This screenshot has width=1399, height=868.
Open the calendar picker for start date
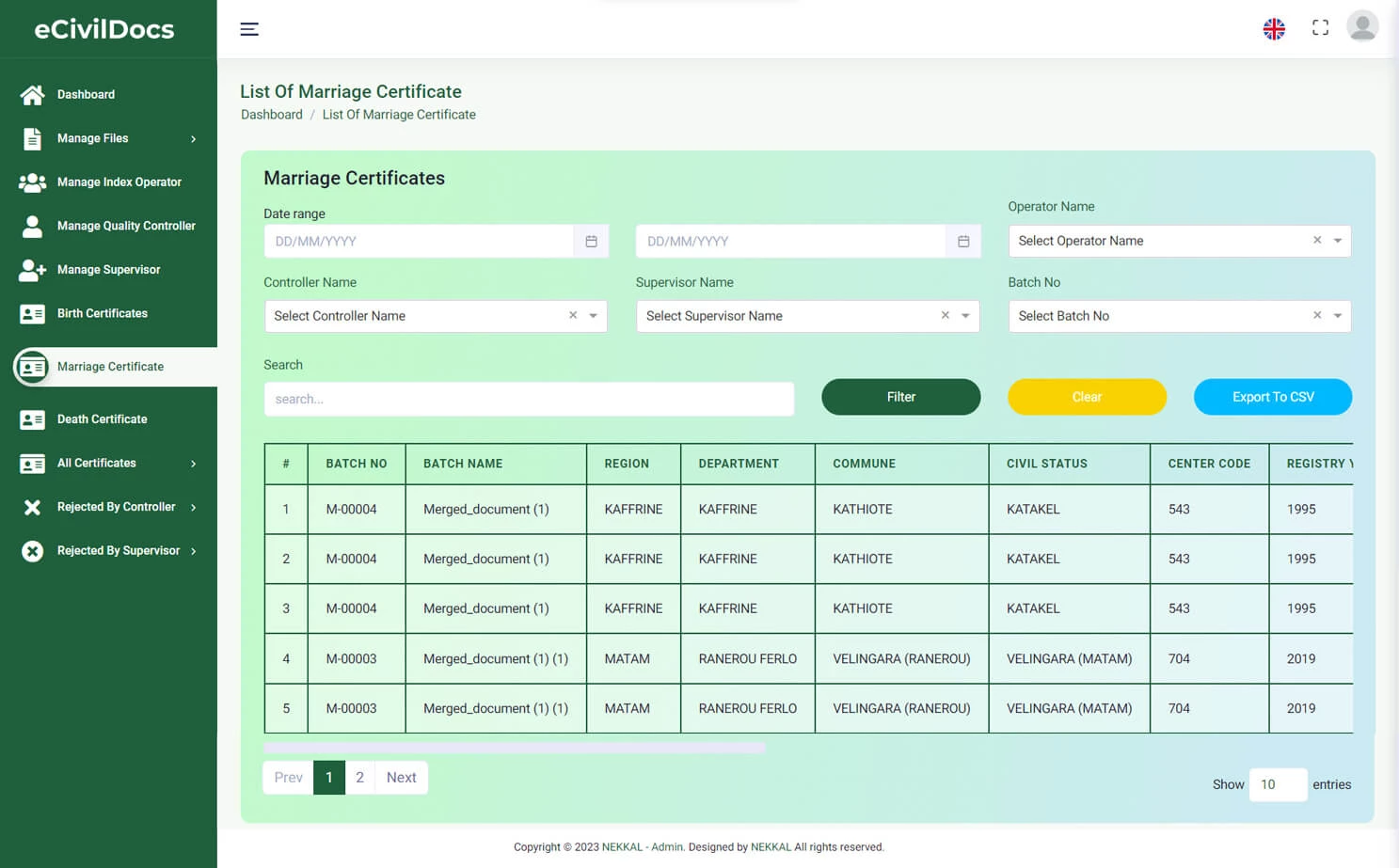pos(591,241)
